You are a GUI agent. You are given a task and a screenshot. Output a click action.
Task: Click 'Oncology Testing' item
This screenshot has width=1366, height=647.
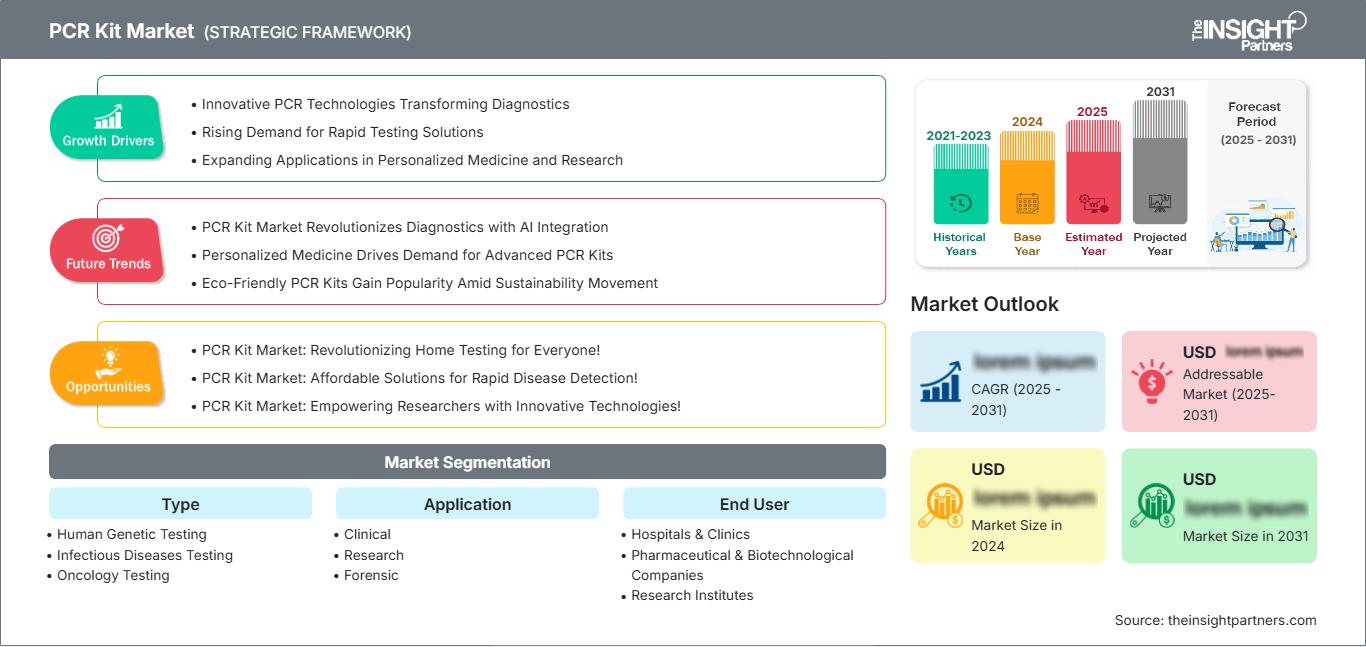coord(113,575)
